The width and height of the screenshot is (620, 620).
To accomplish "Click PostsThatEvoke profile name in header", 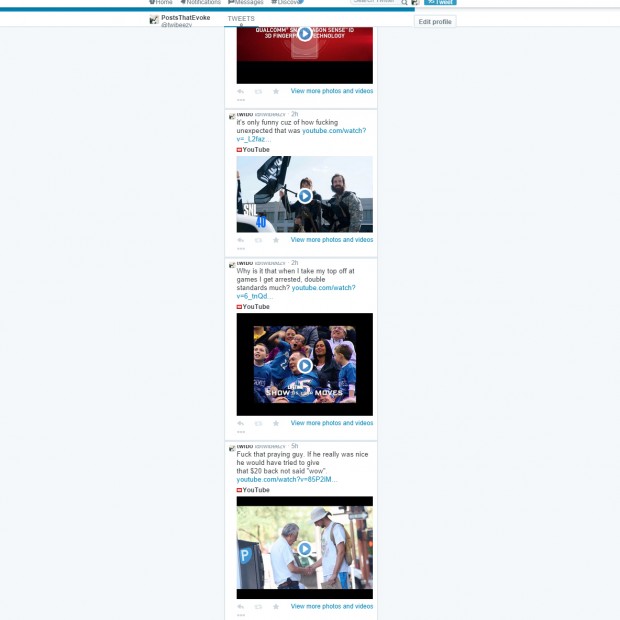I will 185,17.
